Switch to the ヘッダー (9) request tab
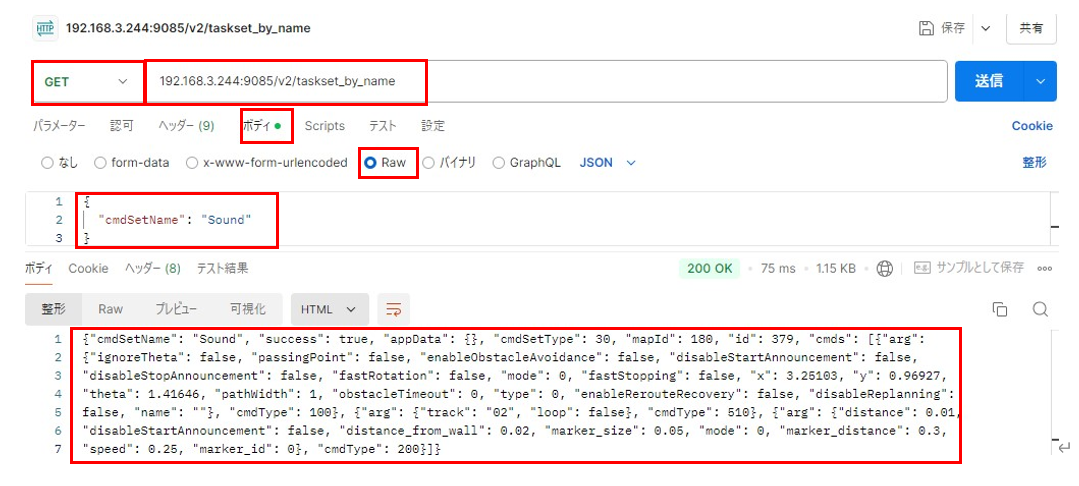The height and width of the screenshot is (486, 1079). [x=186, y=126]
